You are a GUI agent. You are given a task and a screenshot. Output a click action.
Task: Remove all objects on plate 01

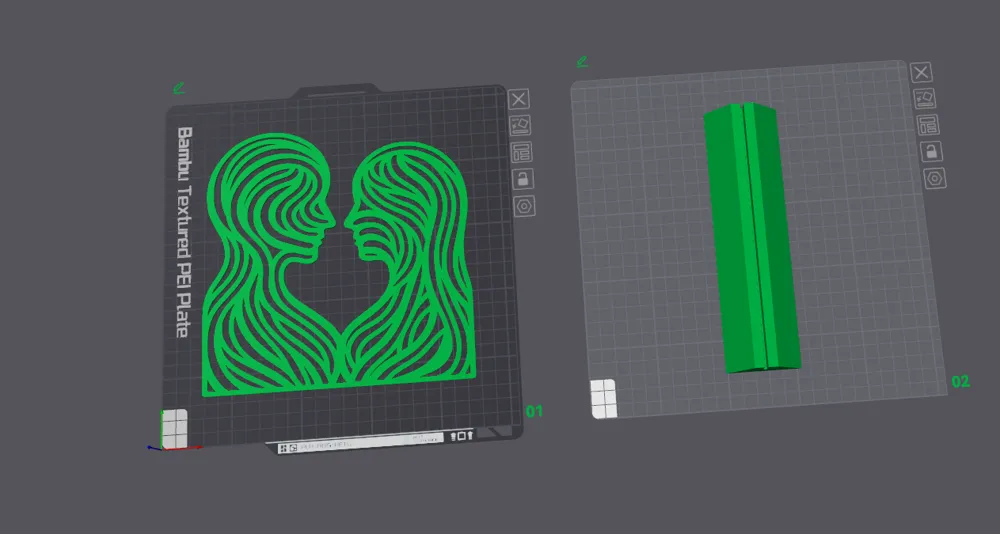(518, 99)
